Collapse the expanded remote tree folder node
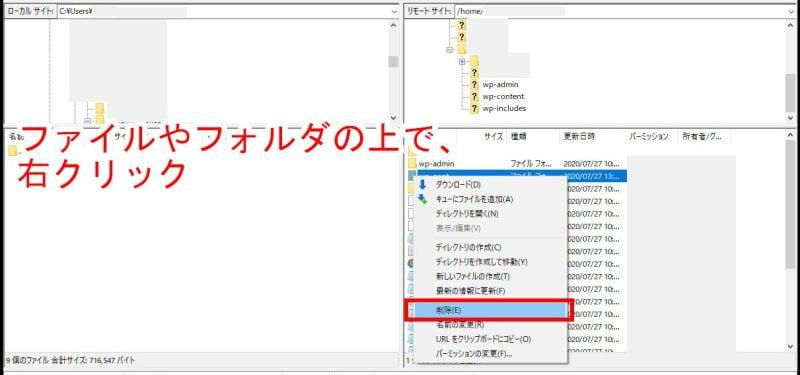Viewport: 800px width, 375px height. (x=449, y=50)
